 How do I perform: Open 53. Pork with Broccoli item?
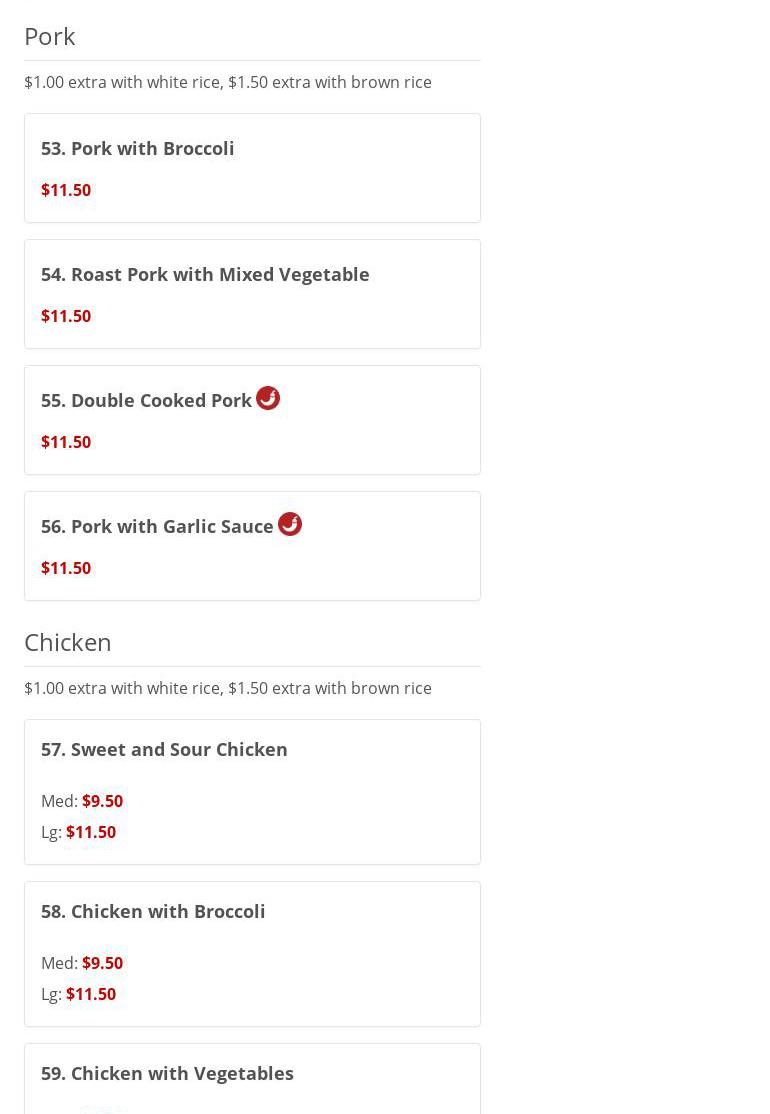tap(138, 148)
